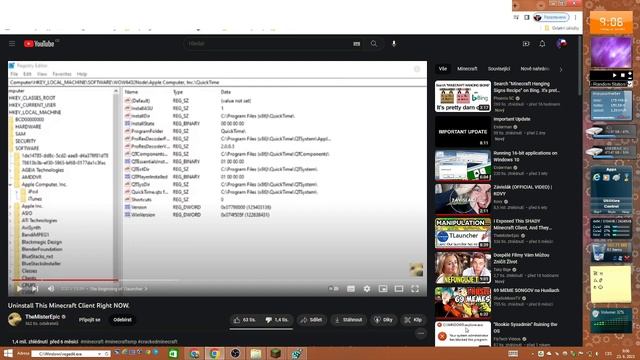This screenshot has height=360, width=640.
Task: Click the Díky thanks button
Action: [x=383, y=320]
